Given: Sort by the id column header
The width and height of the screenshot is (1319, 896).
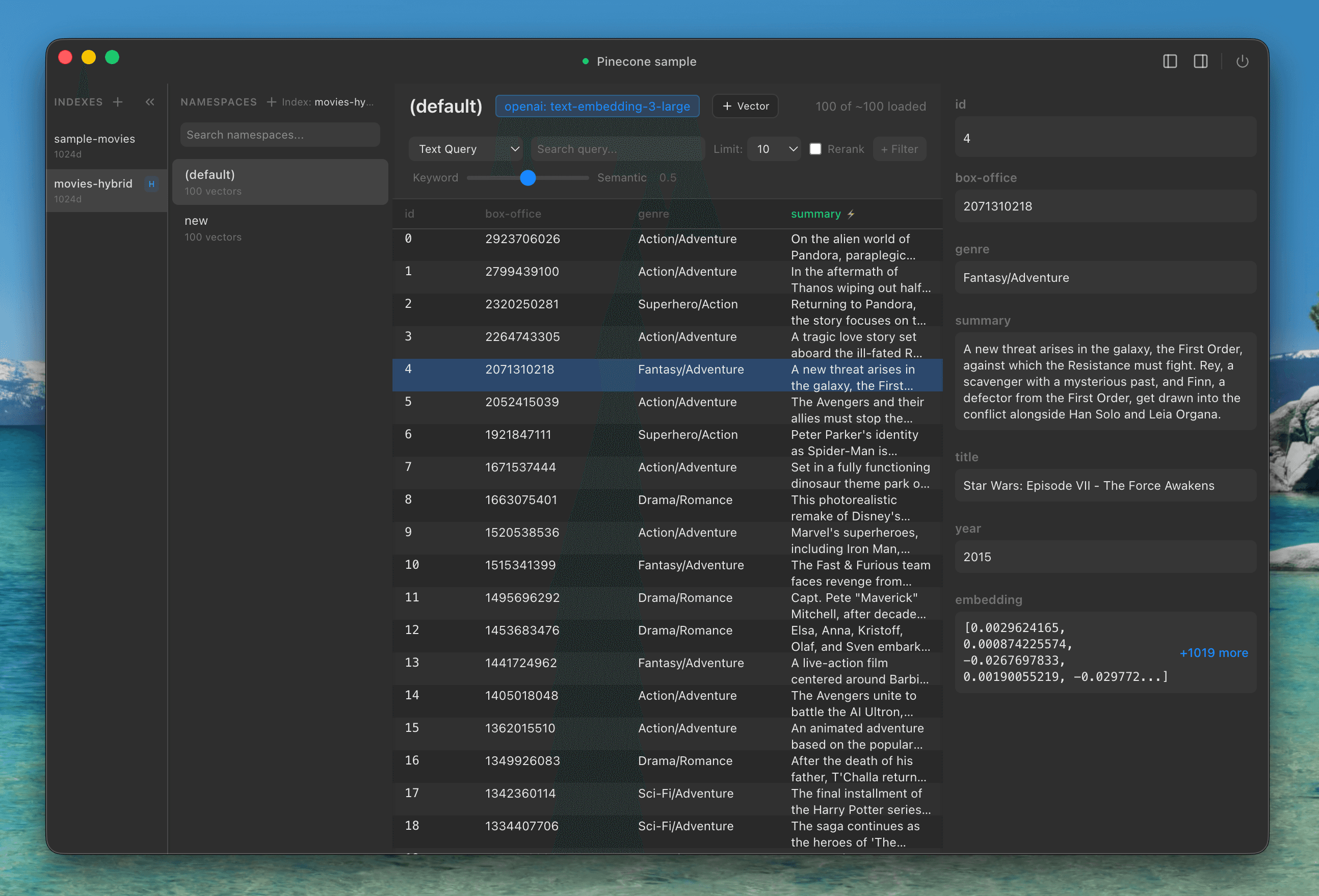Looking at the screenshot, I should (x=409, y=214).
